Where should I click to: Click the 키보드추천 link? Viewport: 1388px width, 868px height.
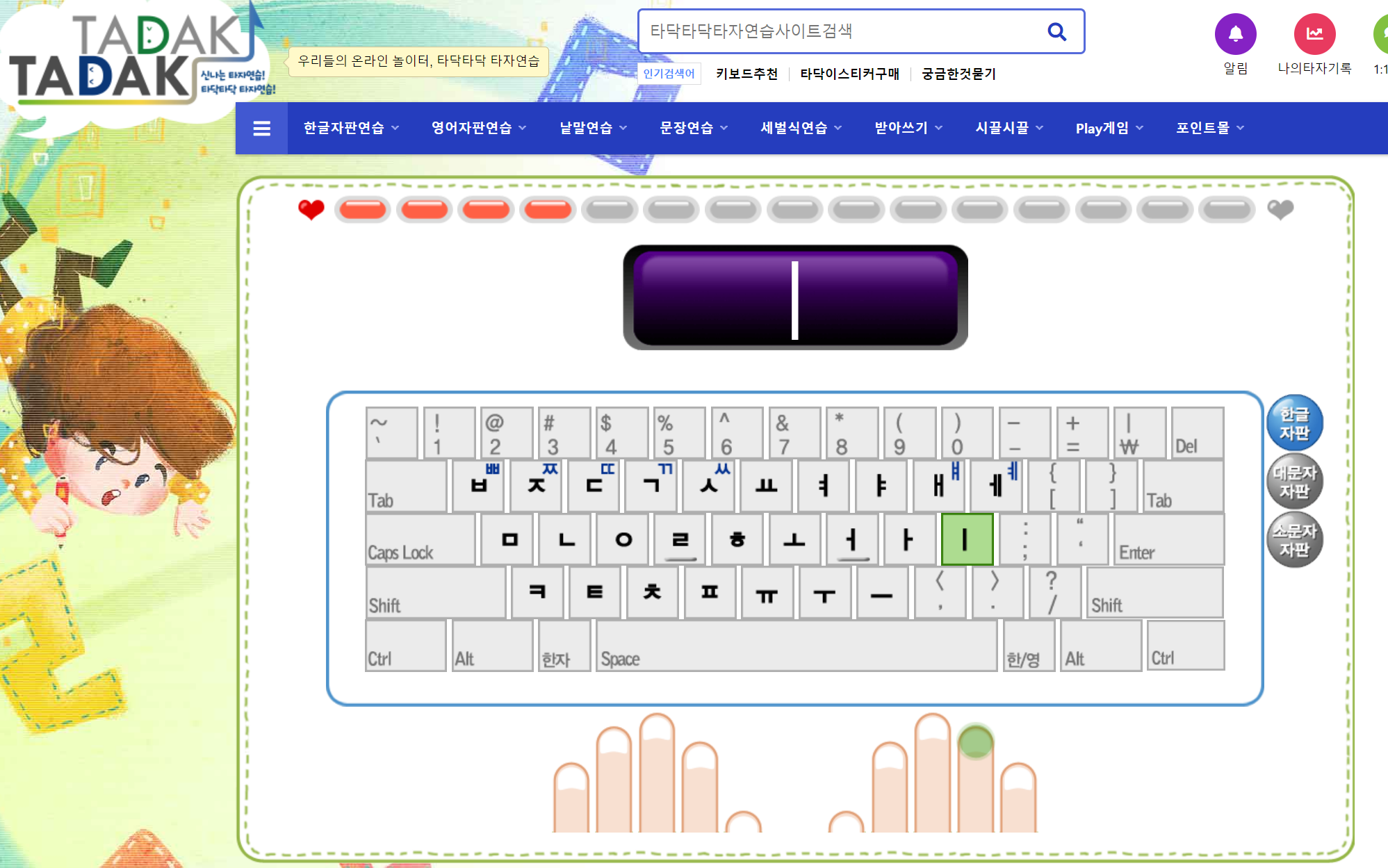[746, 74]
